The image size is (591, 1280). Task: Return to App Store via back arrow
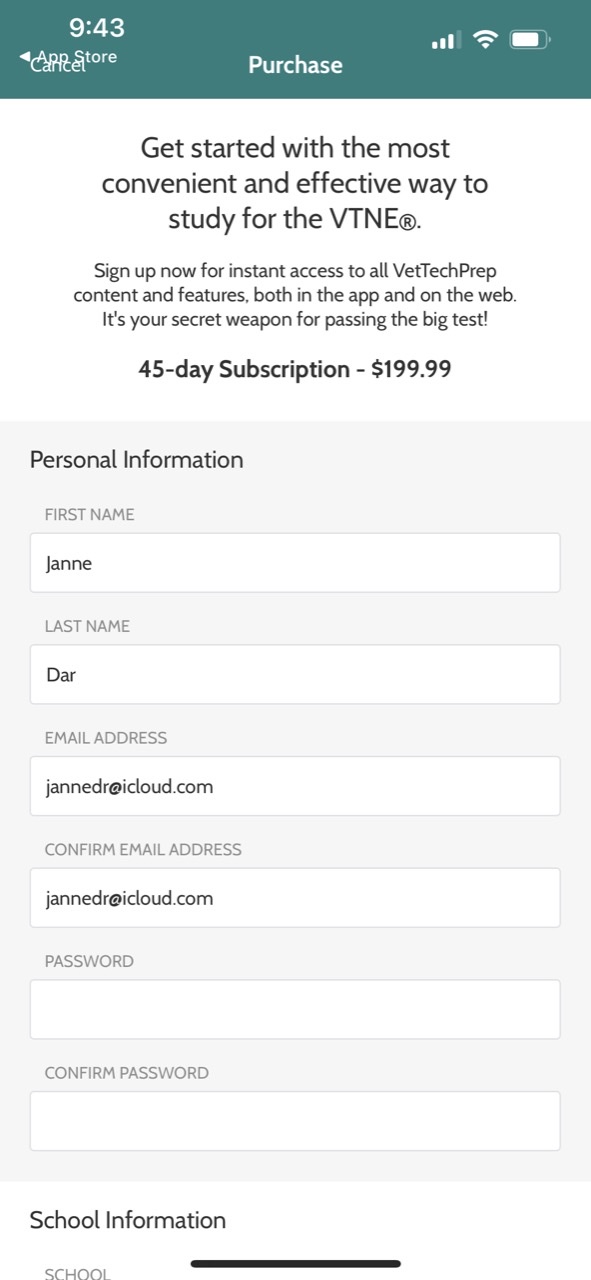click(68, 56)
